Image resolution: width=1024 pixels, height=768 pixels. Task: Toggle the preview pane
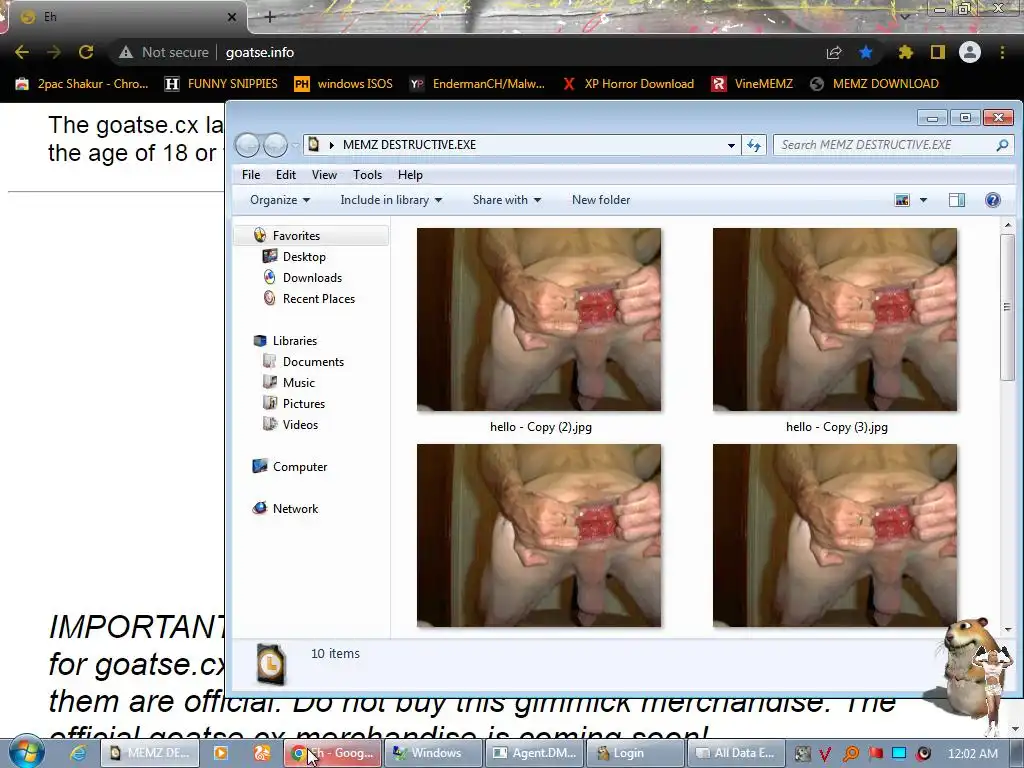[957, 200]
